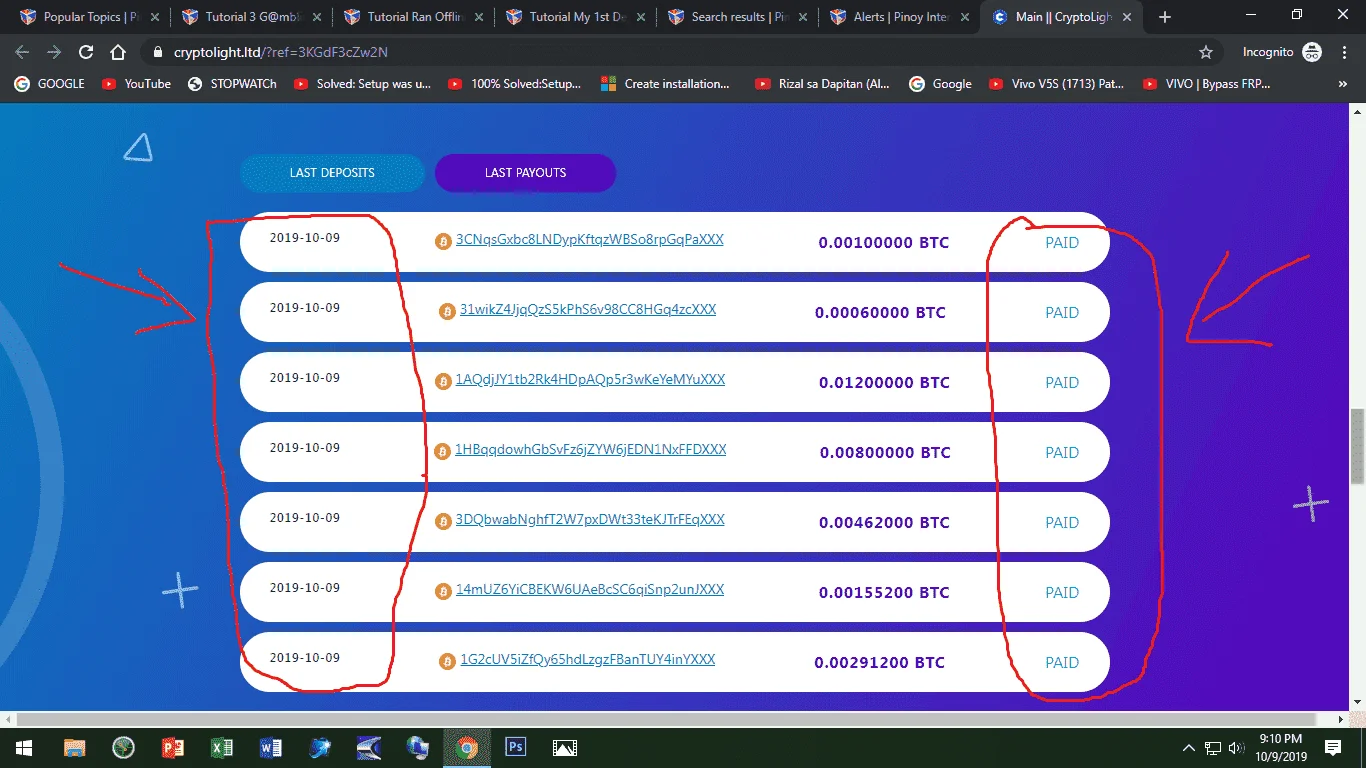Open the taskbar clock and calendar
This screenshot has width=1366, height=768.
tap(1279, 747)
